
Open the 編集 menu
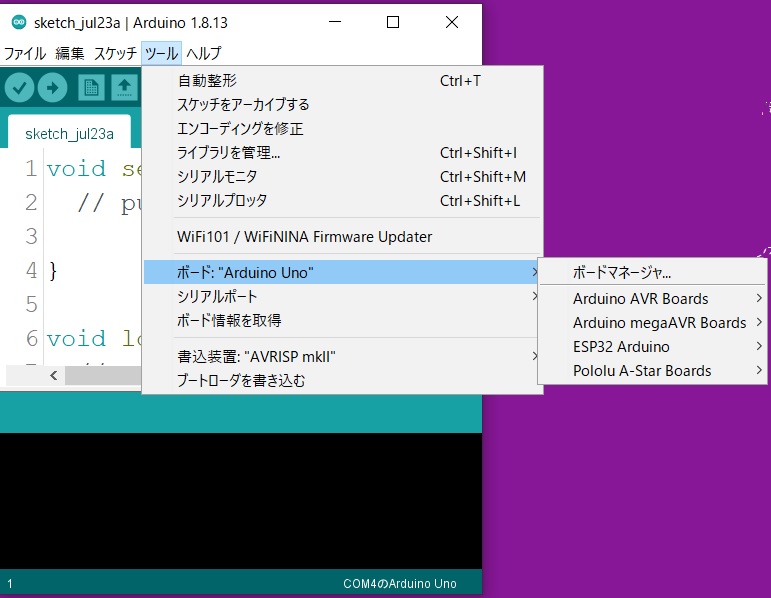[69, 53]
